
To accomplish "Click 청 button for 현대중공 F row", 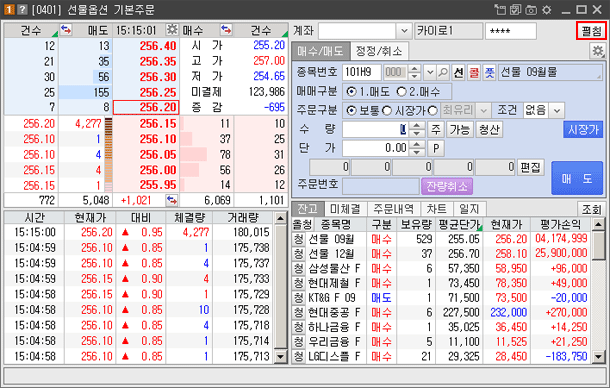I will [x=298, y=313].
